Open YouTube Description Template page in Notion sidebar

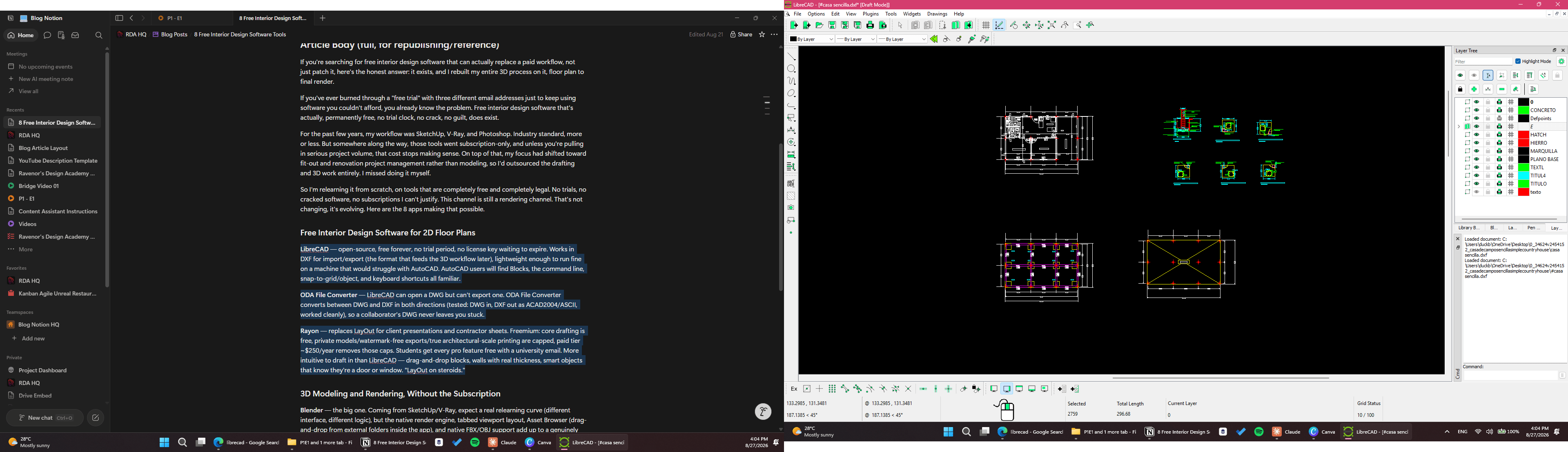click(52, 161)
